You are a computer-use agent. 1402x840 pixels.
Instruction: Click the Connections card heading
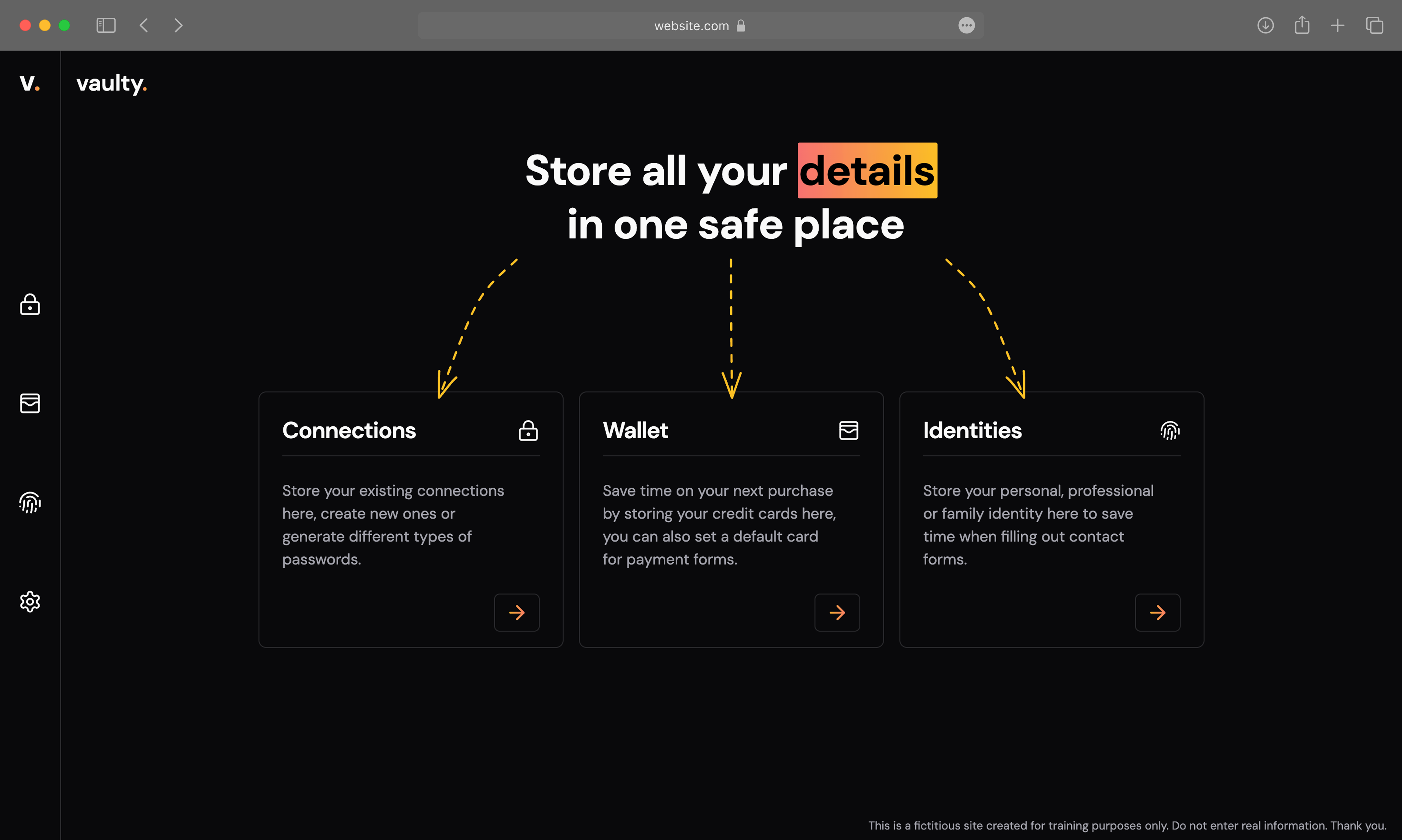click(349, 431)
